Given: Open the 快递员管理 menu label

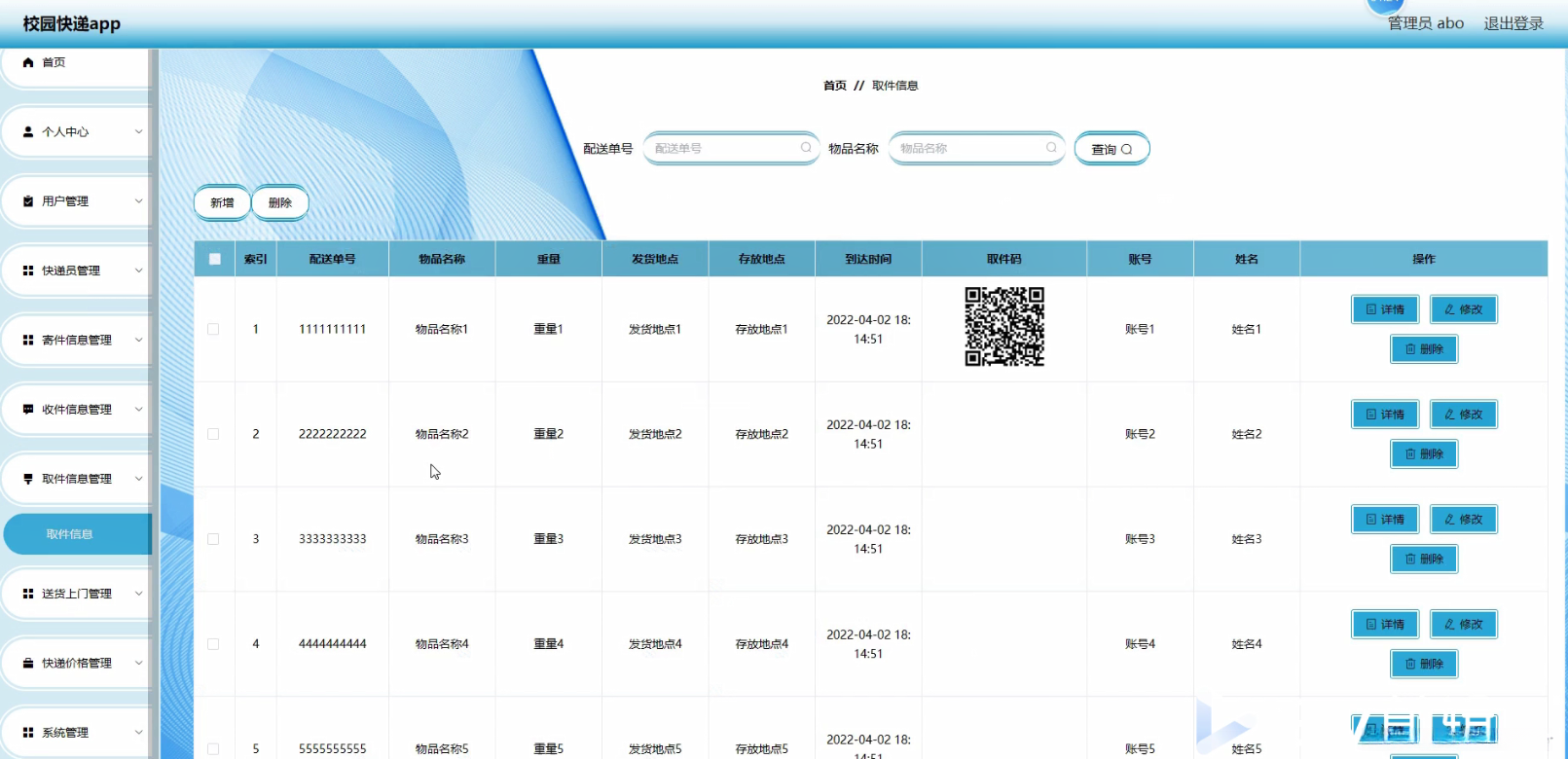Looking at the screenshot, I should point(71,271).
